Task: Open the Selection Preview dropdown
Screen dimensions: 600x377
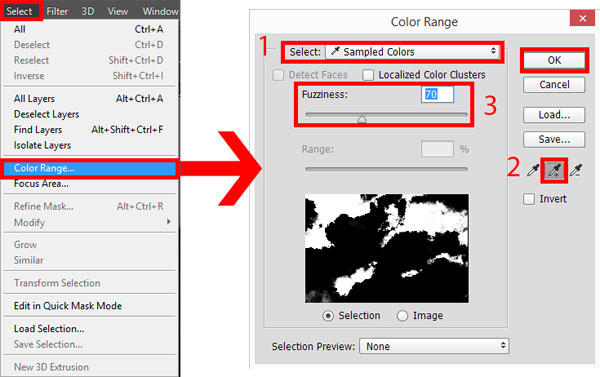Action: coord(434,346)
